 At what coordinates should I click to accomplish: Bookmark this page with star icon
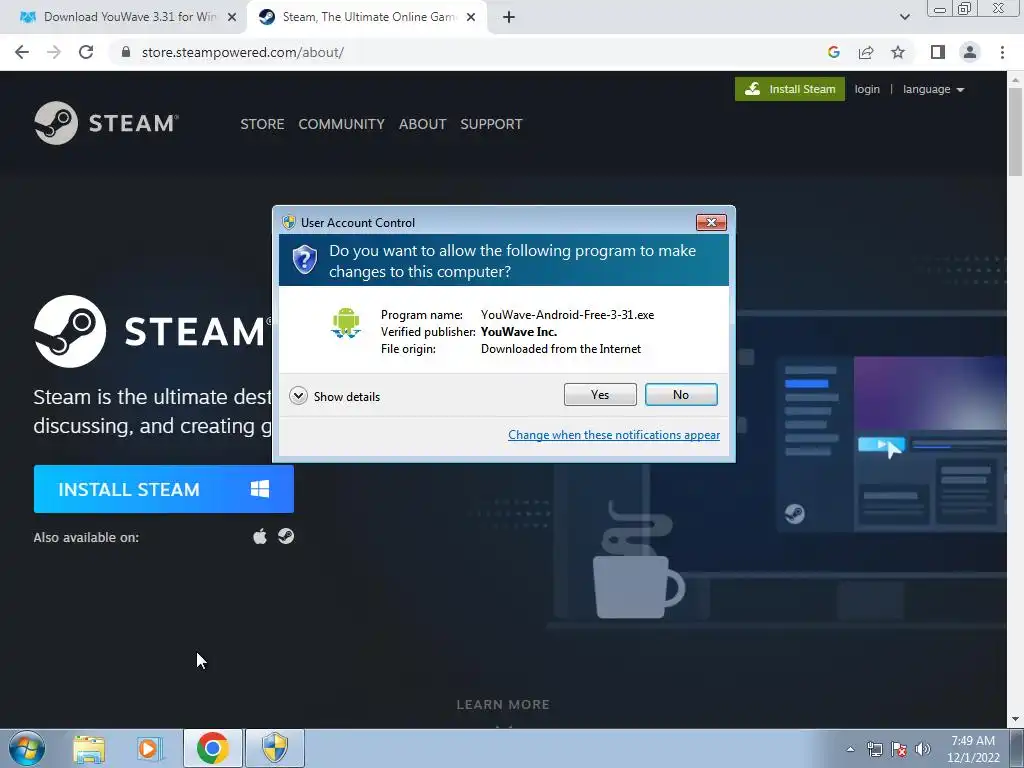(x=898, y=52)
